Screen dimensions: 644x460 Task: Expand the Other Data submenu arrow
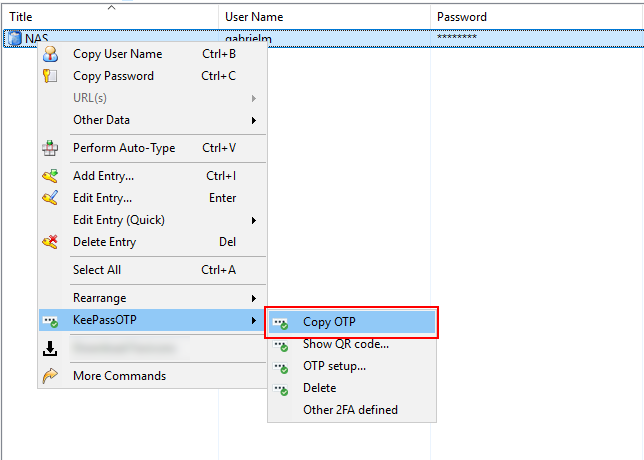[254, 120]
